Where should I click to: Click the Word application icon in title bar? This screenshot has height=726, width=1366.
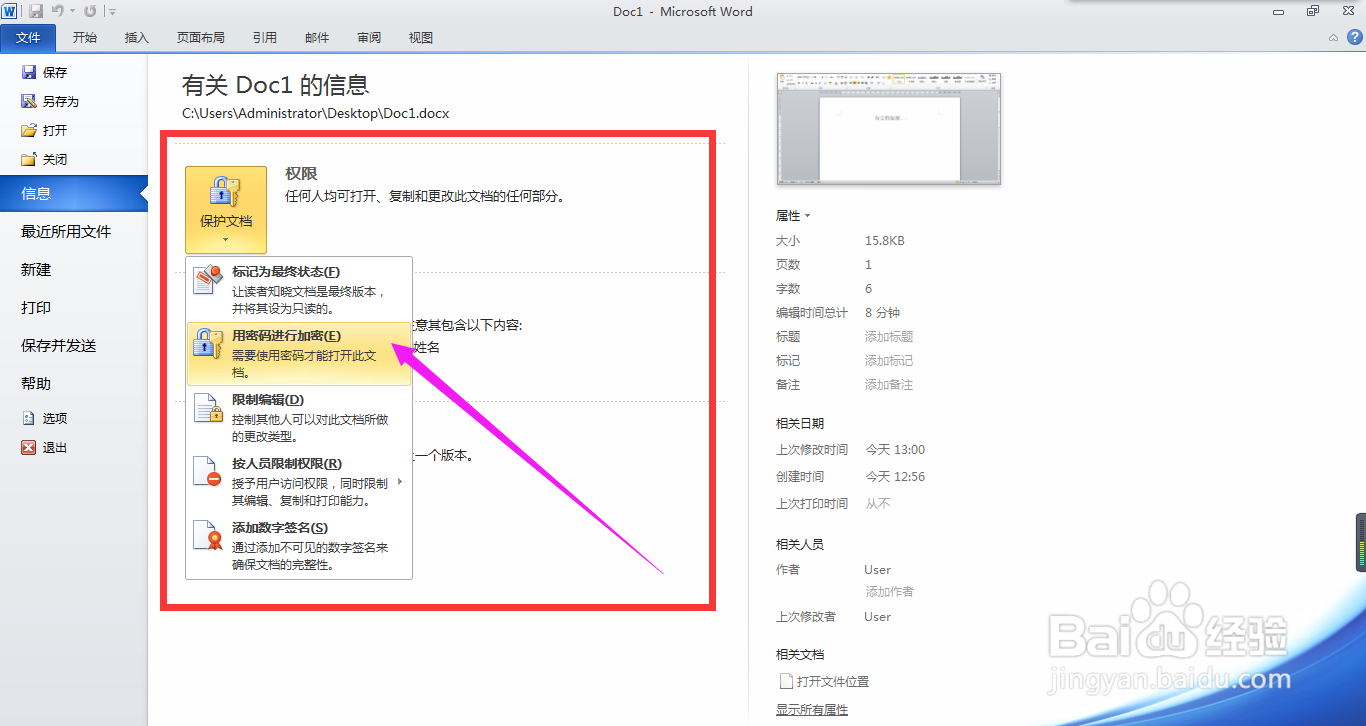click(10, 11)
